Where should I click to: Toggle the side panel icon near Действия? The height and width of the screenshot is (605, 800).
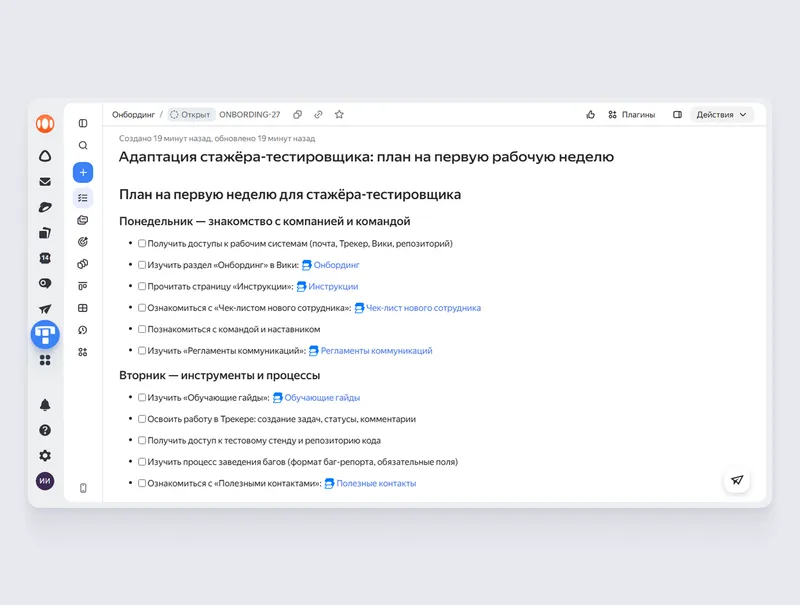click(678, 115)
